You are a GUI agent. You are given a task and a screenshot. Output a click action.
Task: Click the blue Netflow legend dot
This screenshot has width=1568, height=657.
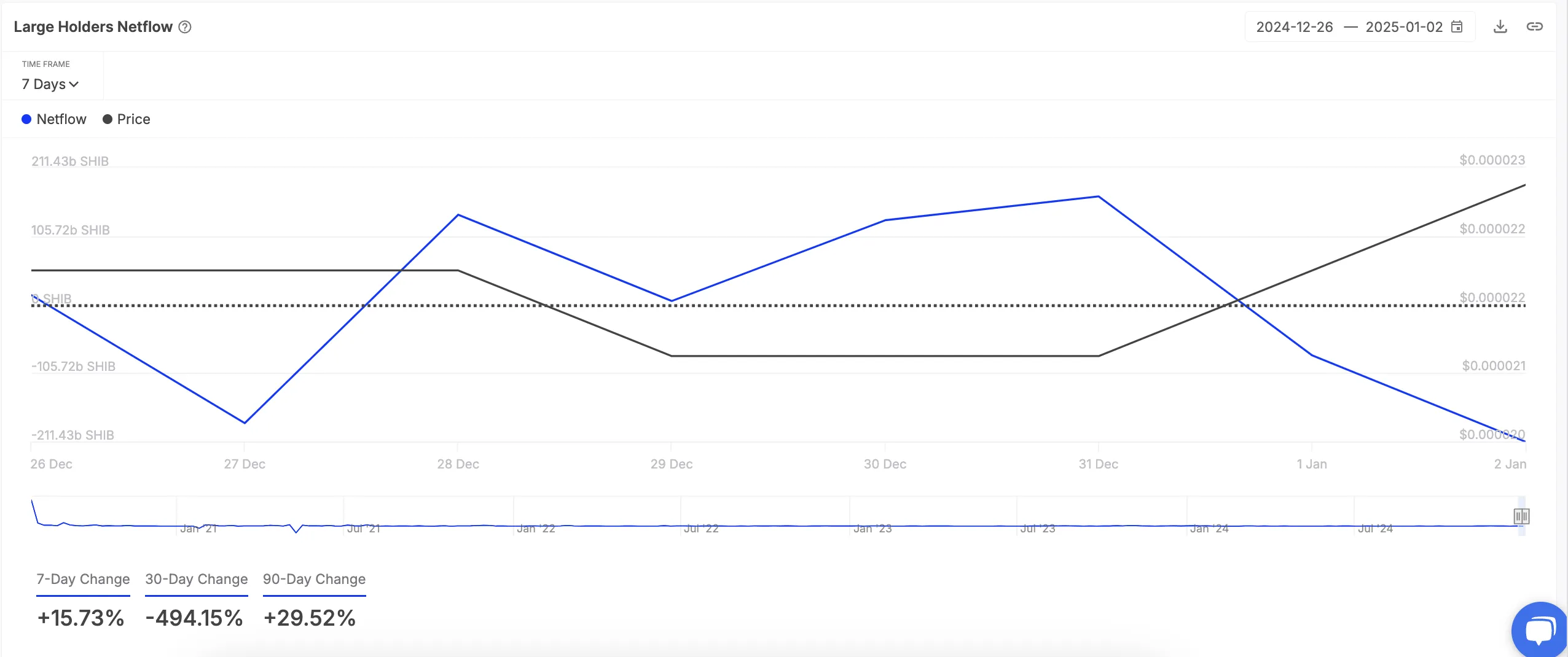[x=26, y=119]
